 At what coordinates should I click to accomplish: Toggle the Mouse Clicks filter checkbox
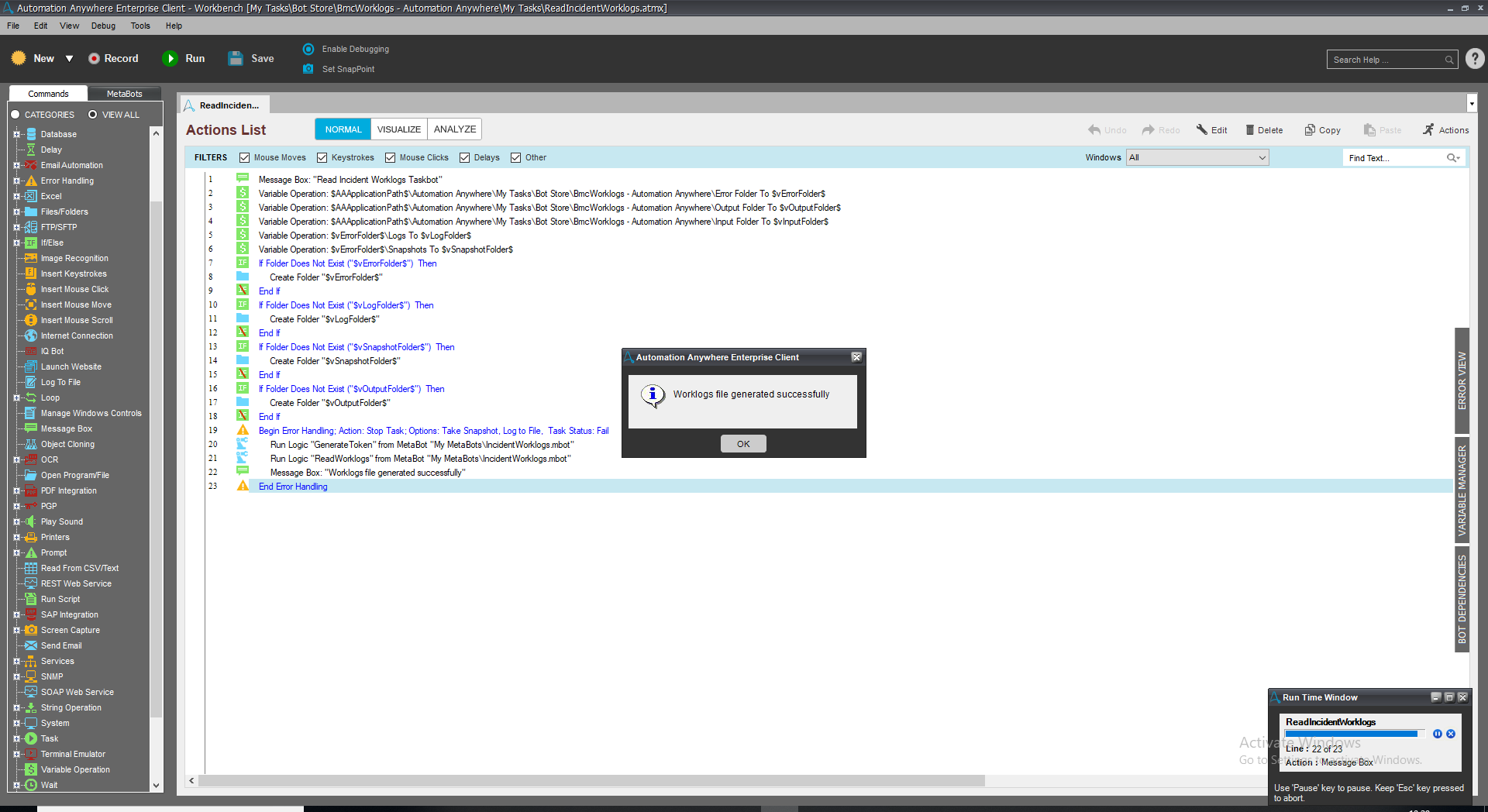391,158
